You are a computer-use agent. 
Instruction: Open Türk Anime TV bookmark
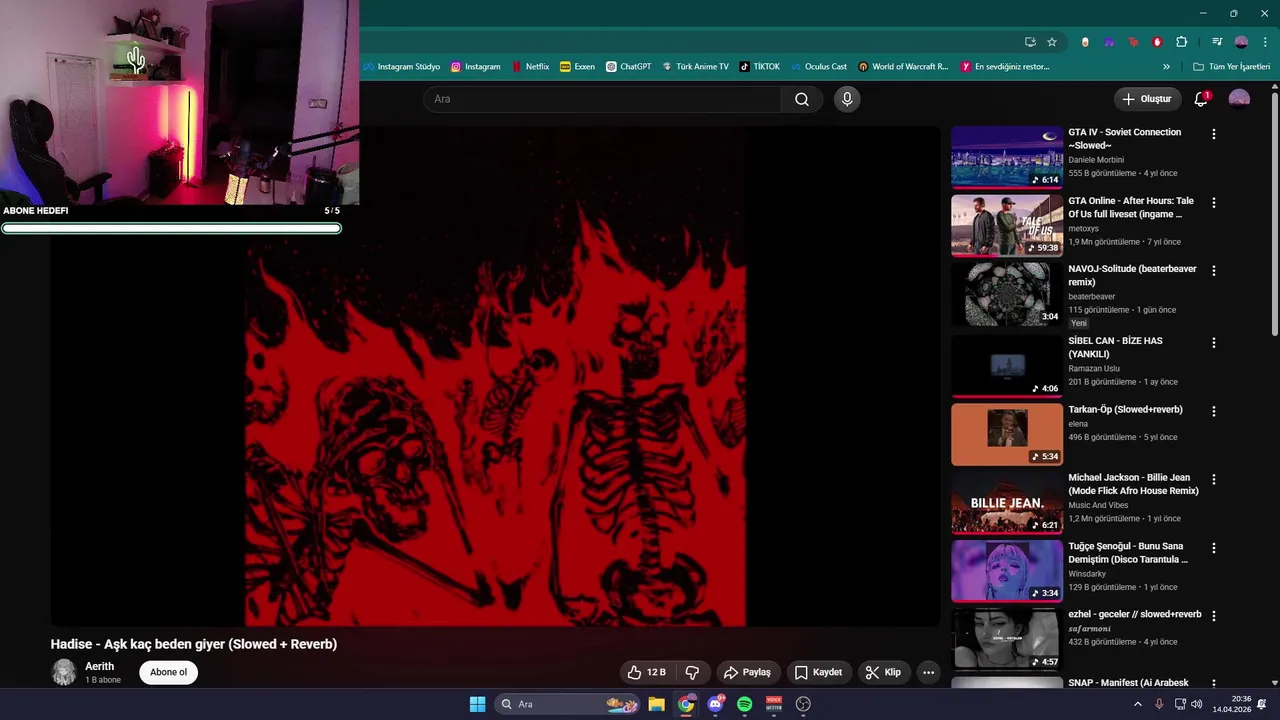coord(695,67)
